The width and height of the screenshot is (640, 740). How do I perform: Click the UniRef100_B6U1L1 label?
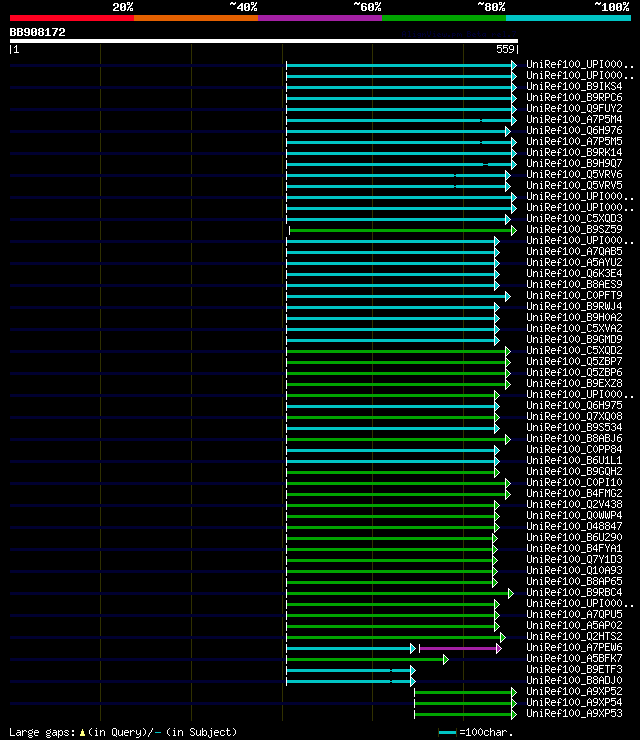(574, 460)
